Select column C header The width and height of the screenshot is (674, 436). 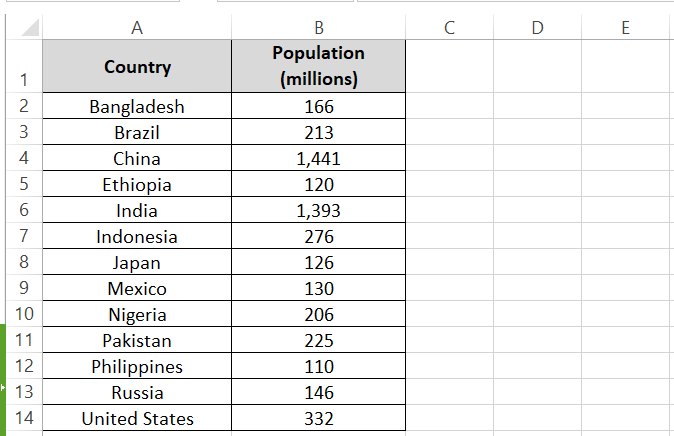click(449, 28)
